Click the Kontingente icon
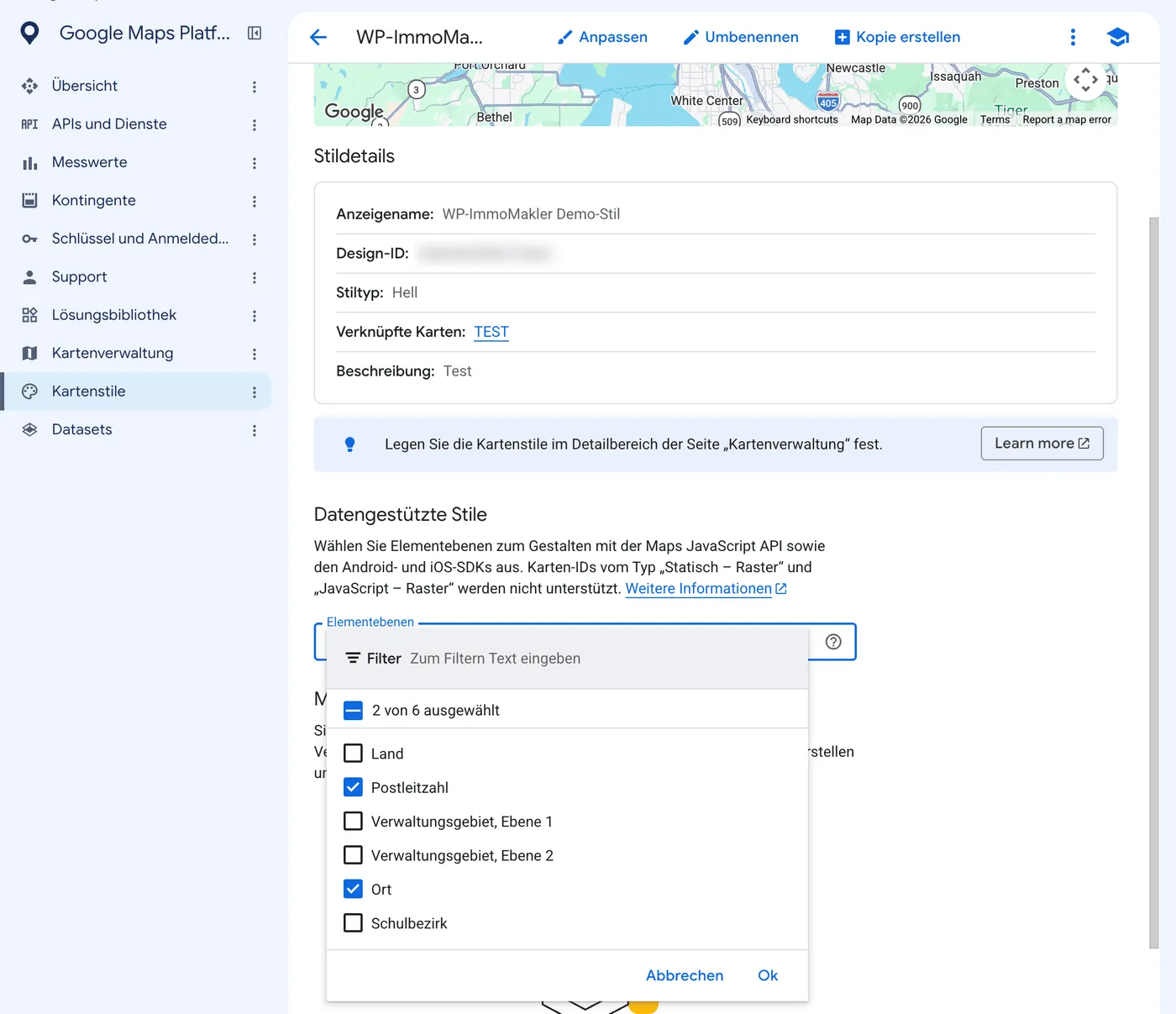1176x1014 pixels. (29, 200)
